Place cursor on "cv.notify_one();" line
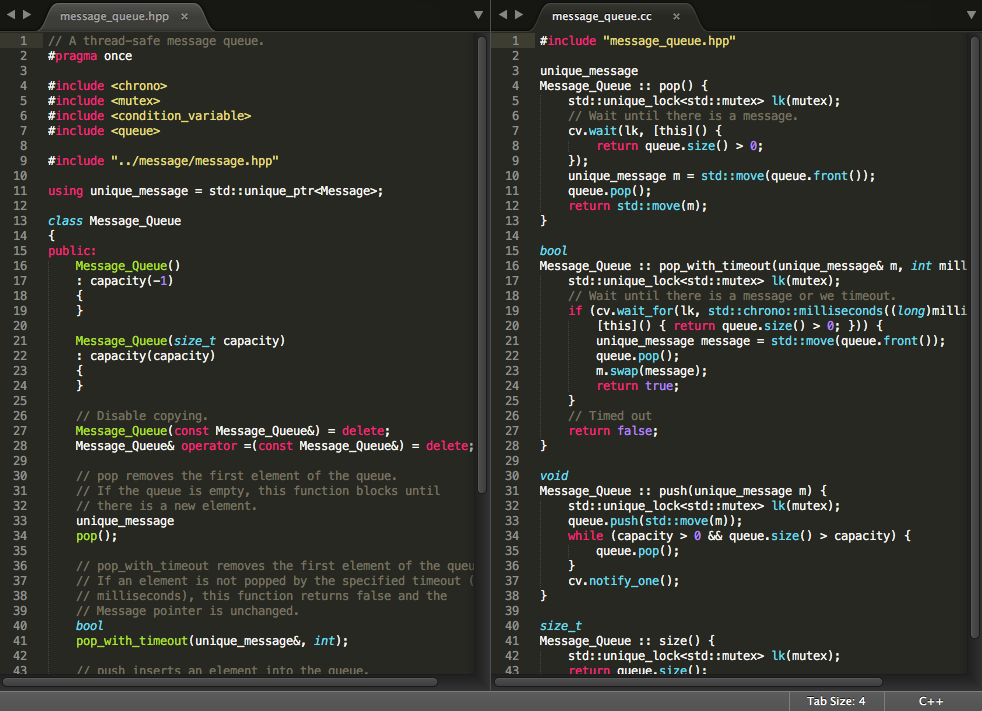The width and height of the screenshot is (982, 711). [623, 580]
